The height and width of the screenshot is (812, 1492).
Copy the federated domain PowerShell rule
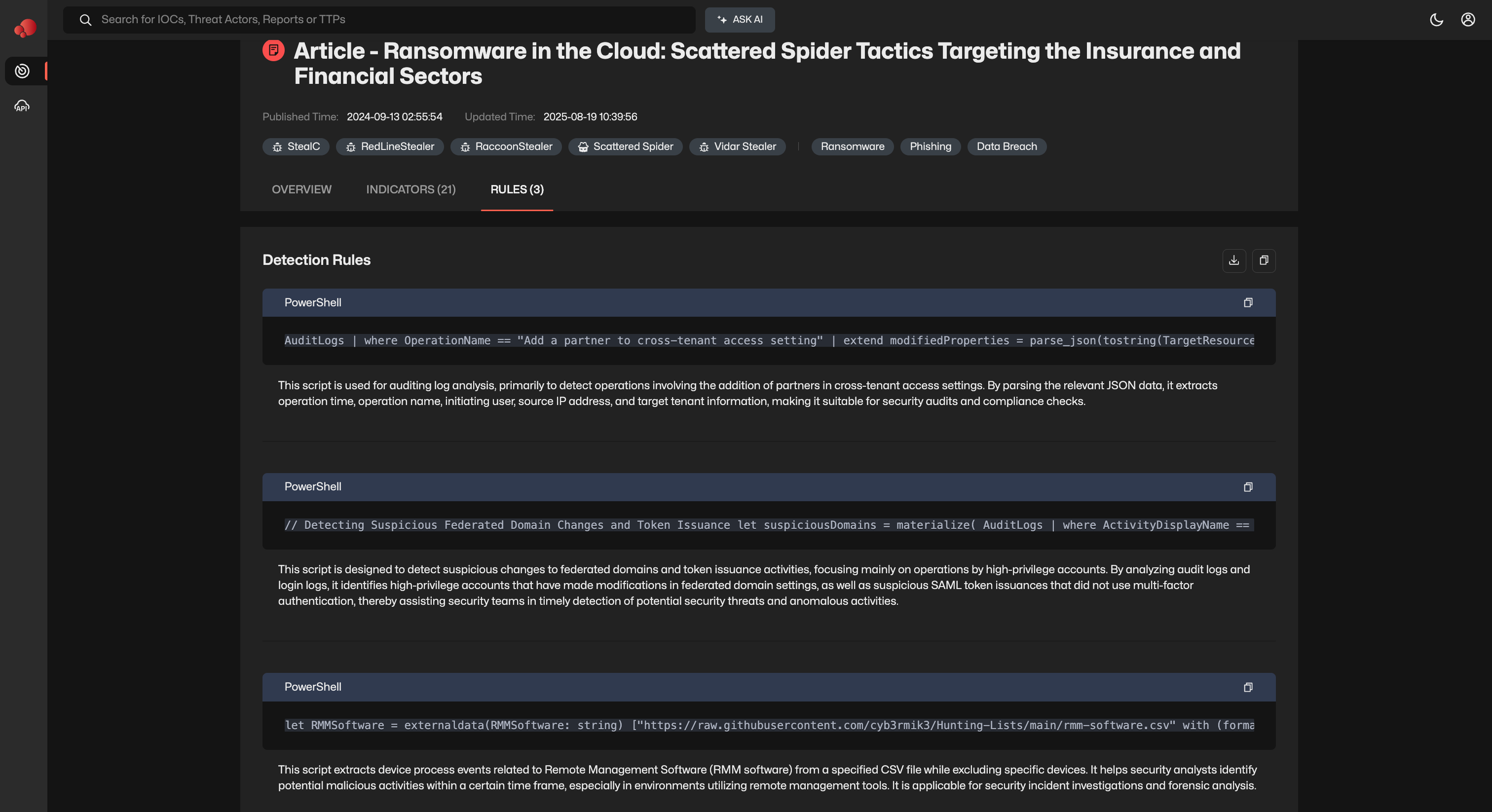1248,487
